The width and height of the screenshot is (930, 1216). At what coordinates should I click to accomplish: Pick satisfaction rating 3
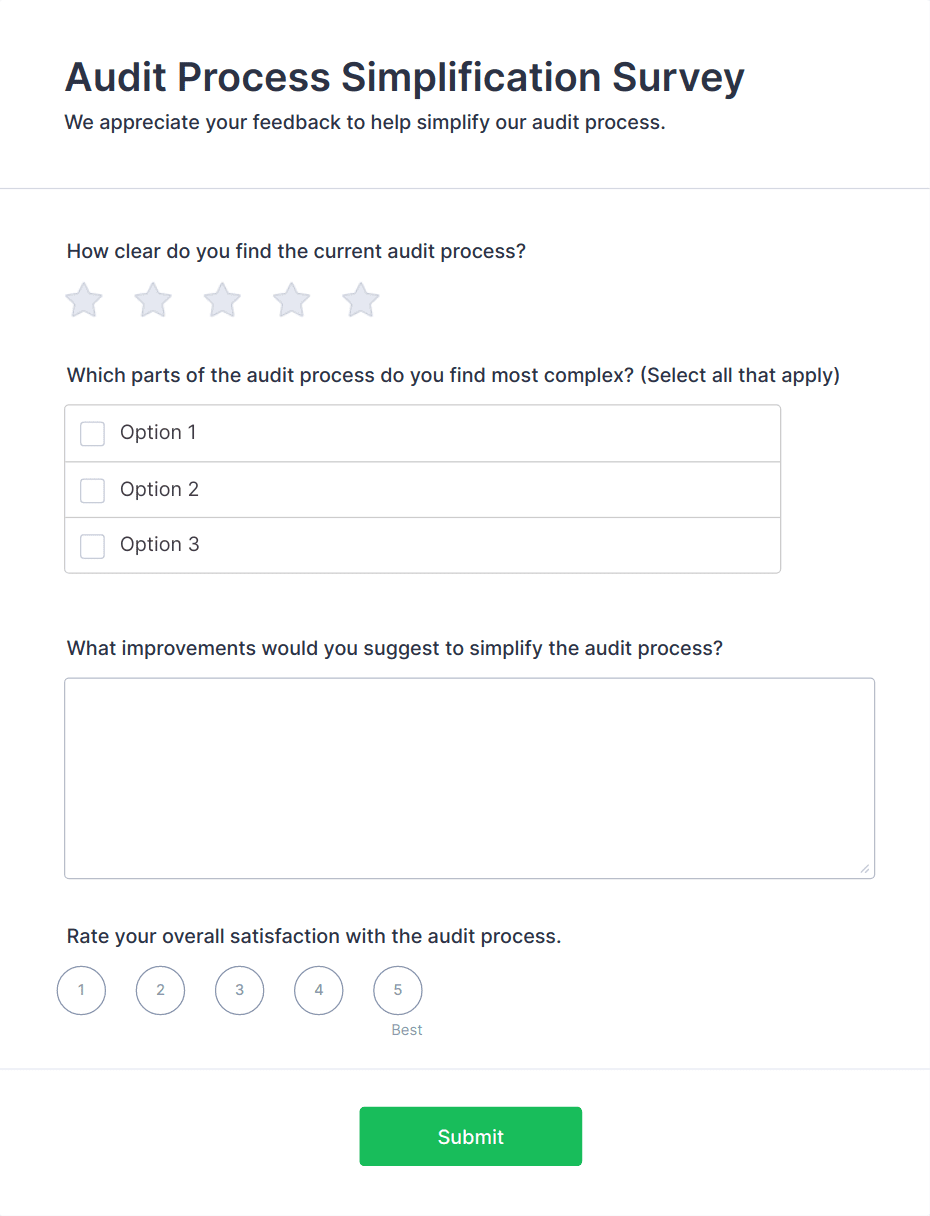(239, 991)
